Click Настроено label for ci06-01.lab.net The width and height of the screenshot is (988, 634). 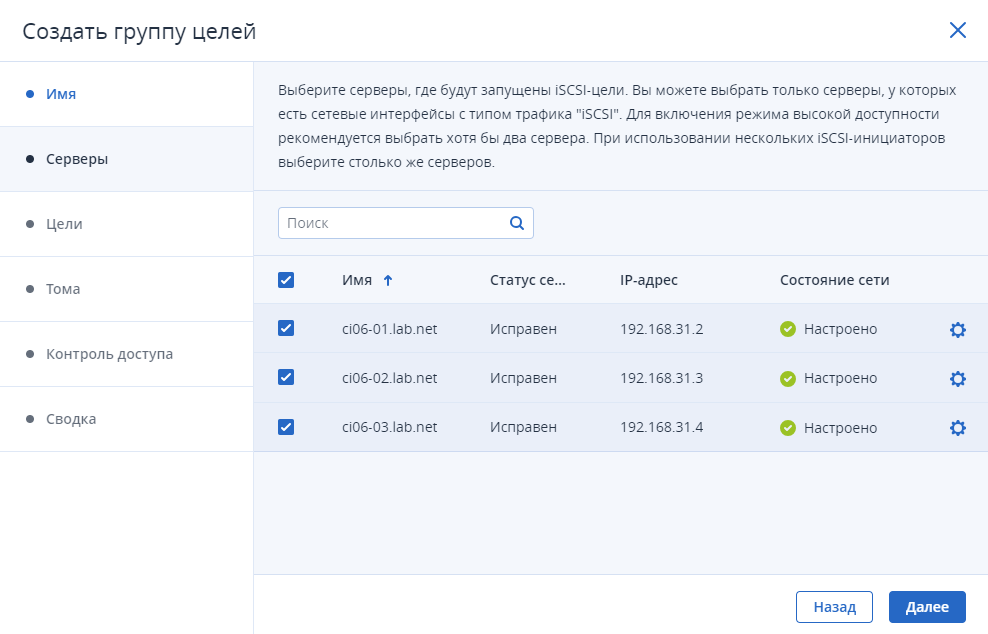click(x=841, y=329)
